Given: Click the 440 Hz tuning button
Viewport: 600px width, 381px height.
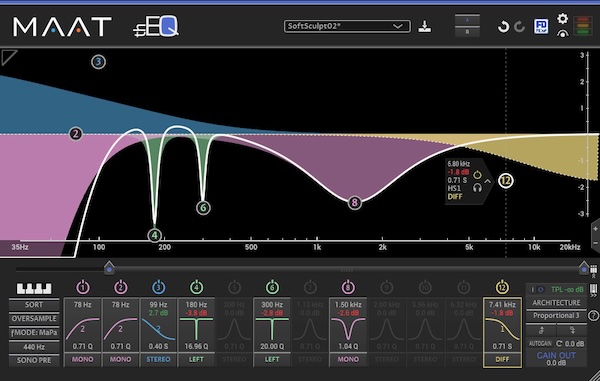Looking at the screenshot, I should (34, 347).
